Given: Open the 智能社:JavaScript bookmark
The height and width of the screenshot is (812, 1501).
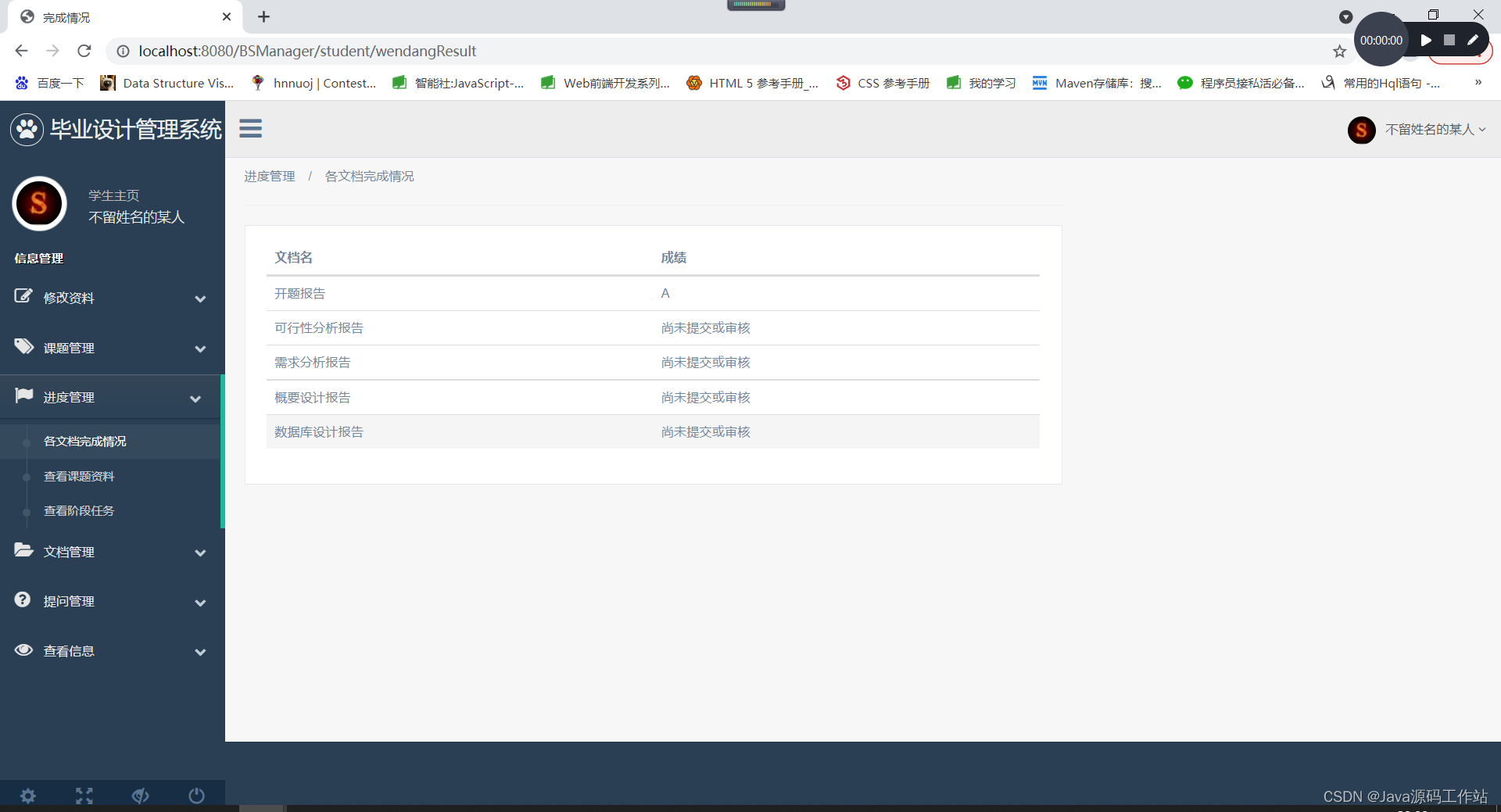Looking at the screenshot, I should click(x=458, y=83).
